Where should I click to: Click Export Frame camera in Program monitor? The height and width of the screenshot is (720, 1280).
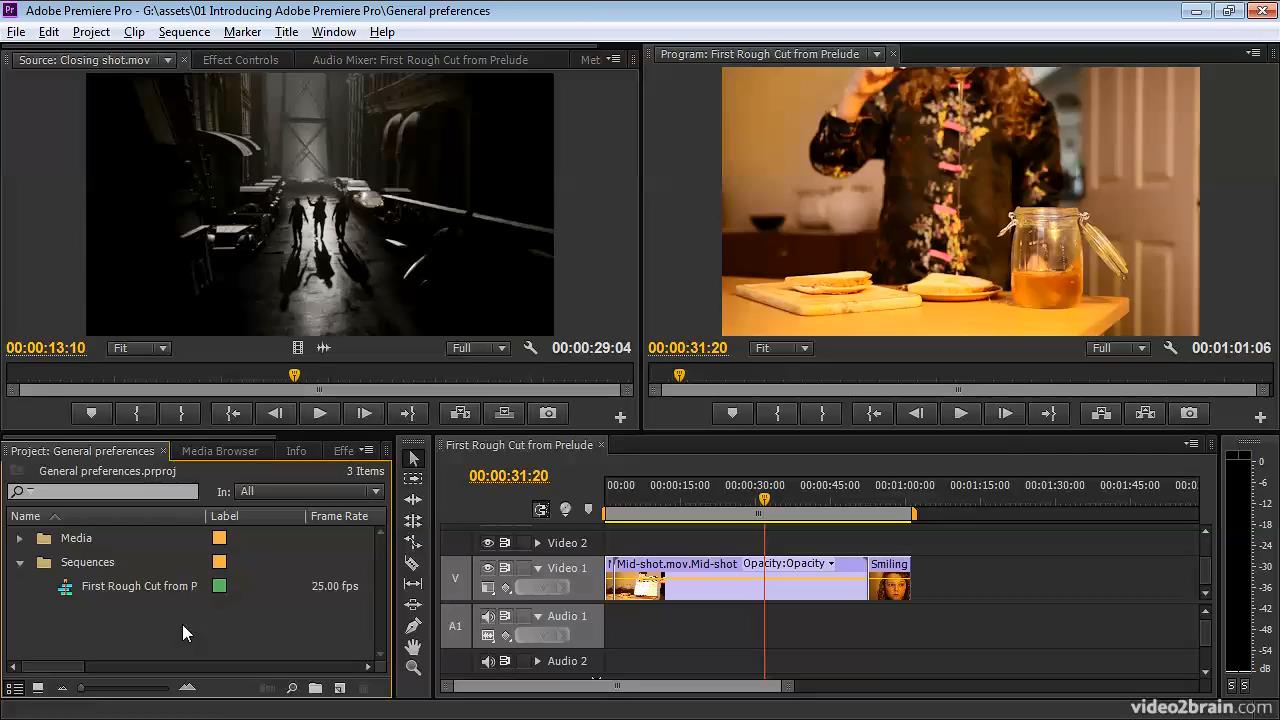pyautogui.click(x=1189, y=413)
